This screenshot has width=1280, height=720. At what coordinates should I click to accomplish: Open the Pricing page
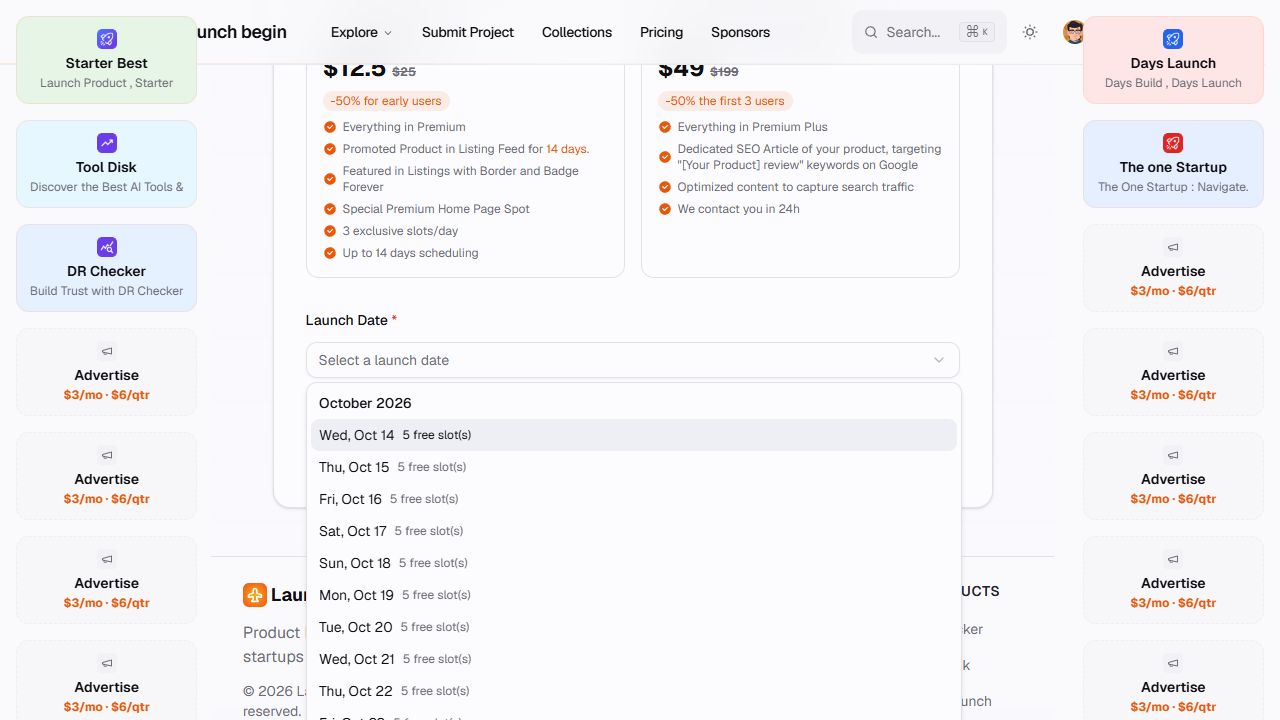point(661,32)
